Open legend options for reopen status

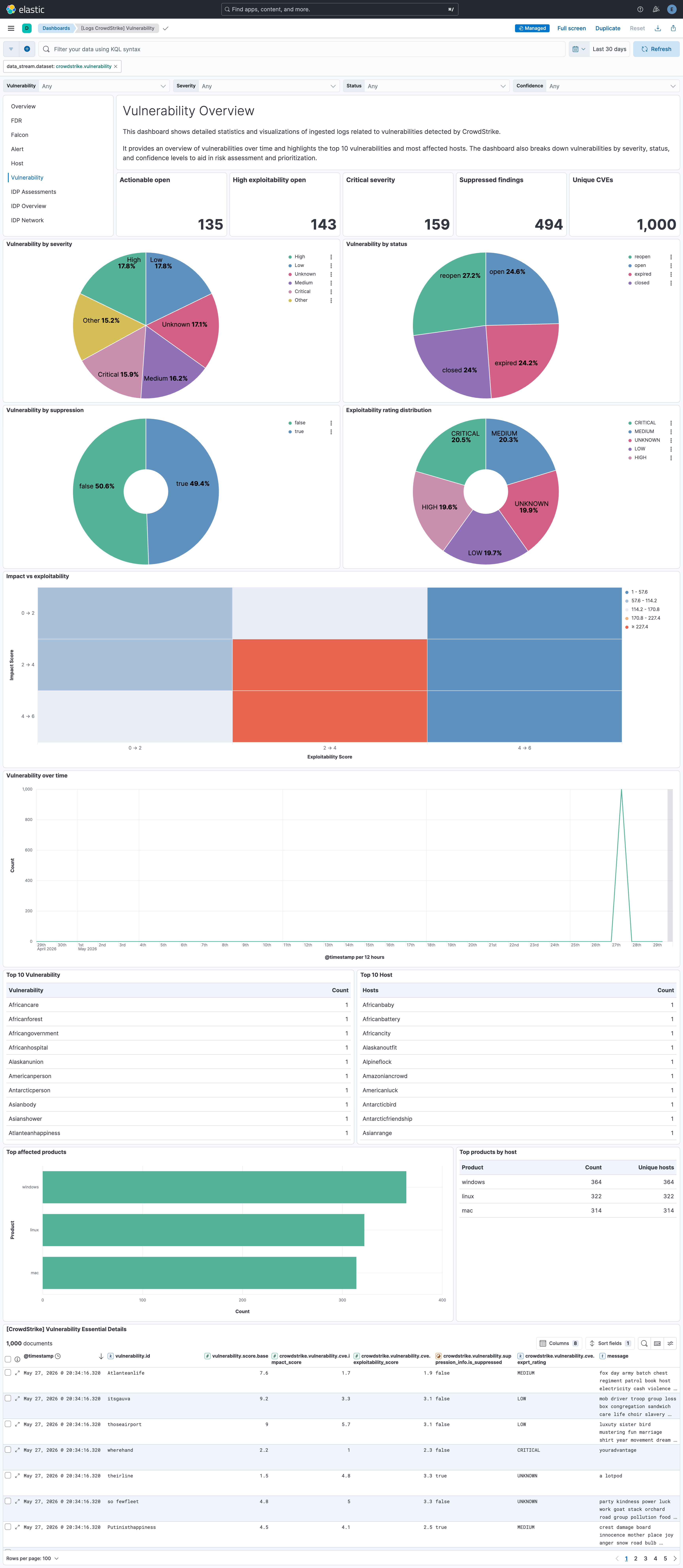pos(671,257)
